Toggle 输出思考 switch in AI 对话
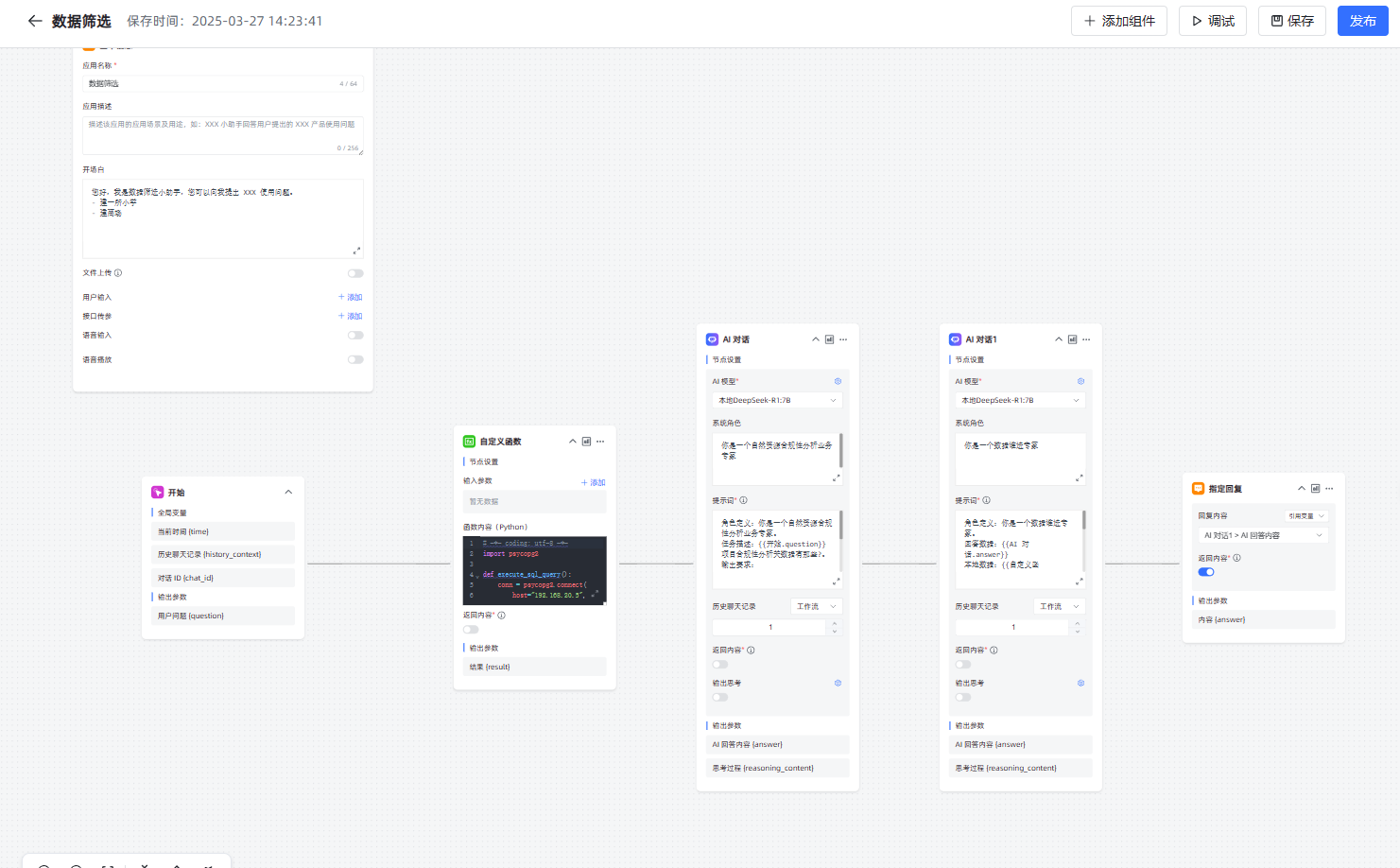1400x868 pixels. (720, 698)
